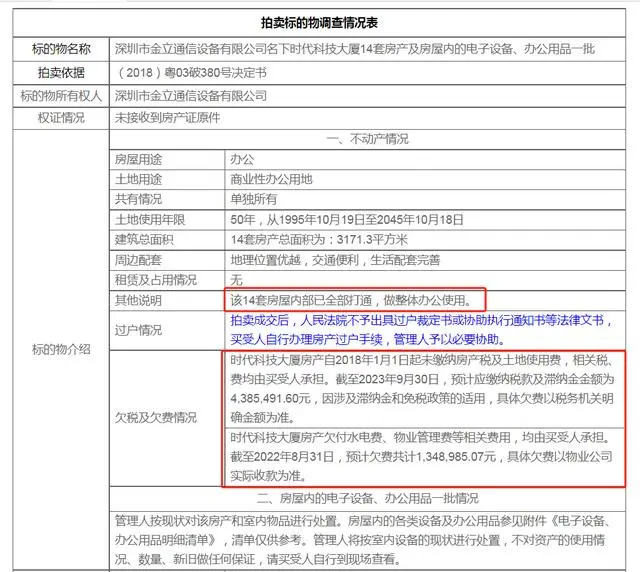Click the title 拍卖标的物调查情况表
640x572 pixels.
point(319,23)
